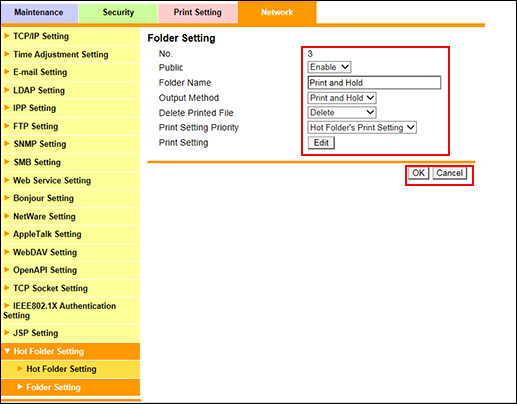This screenshot has width=517, height=404.
Task: Open AppleTalk Setting
Action: [x=70, y=234]
